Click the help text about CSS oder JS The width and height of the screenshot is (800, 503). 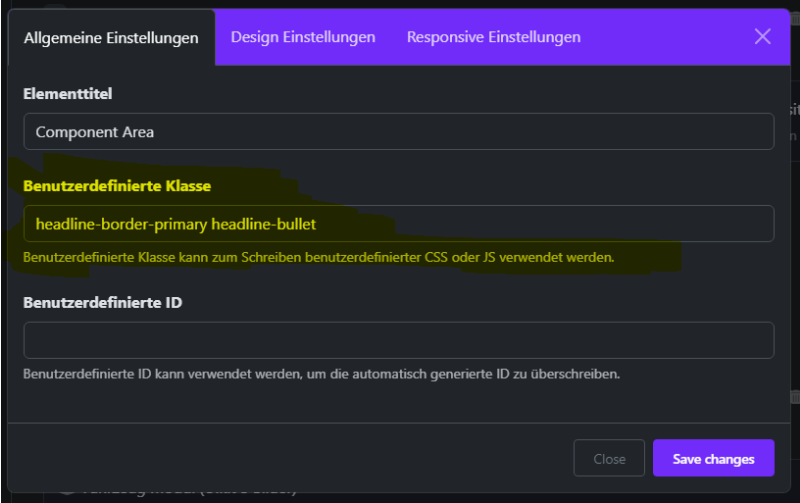(319, 257)
